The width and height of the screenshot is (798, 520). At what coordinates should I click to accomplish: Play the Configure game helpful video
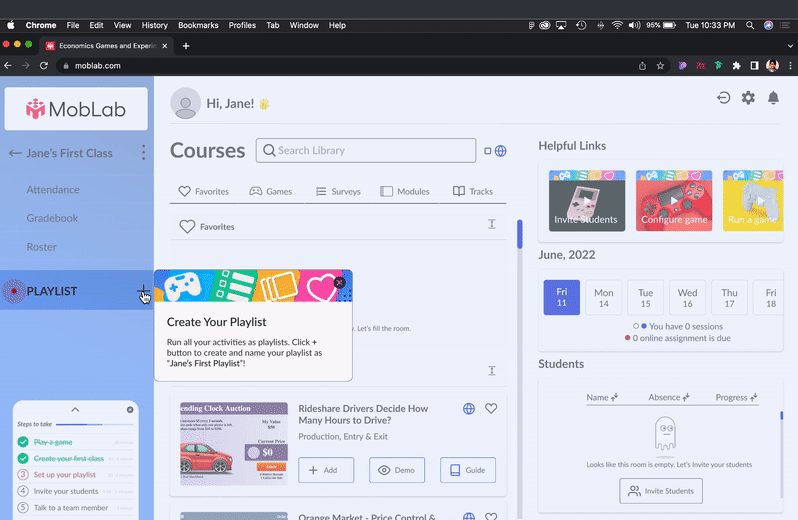pyautogui.click(x=674, y=201)
